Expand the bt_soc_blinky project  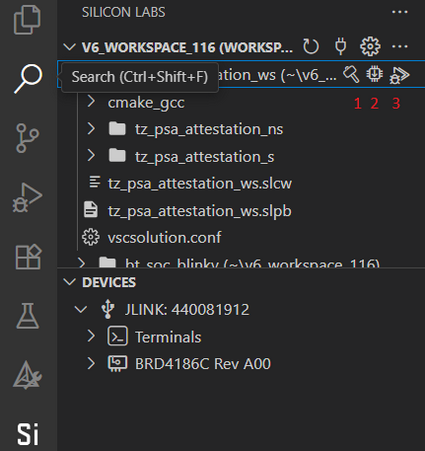point(81,262)
